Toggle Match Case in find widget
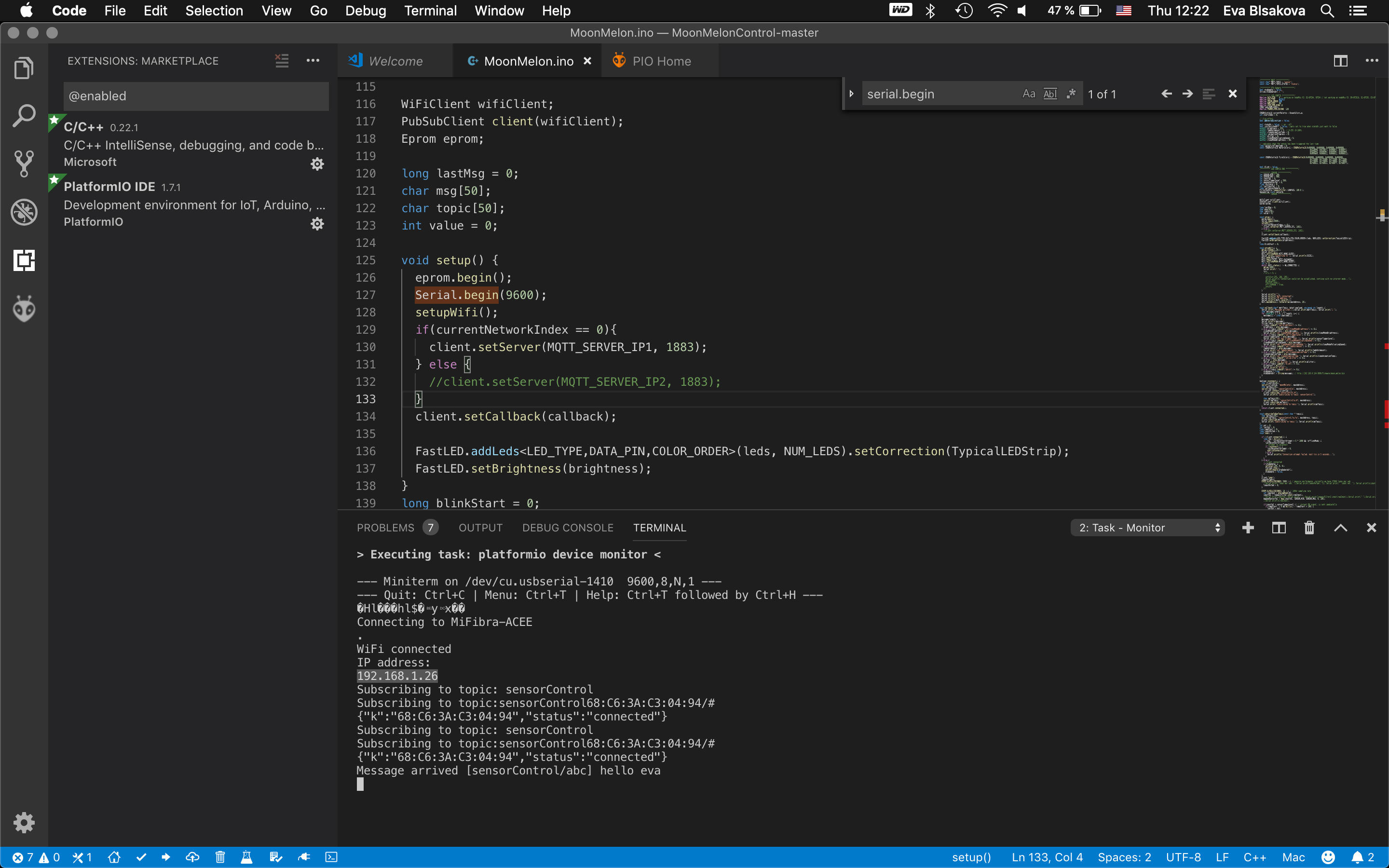 pos(1029,94)
